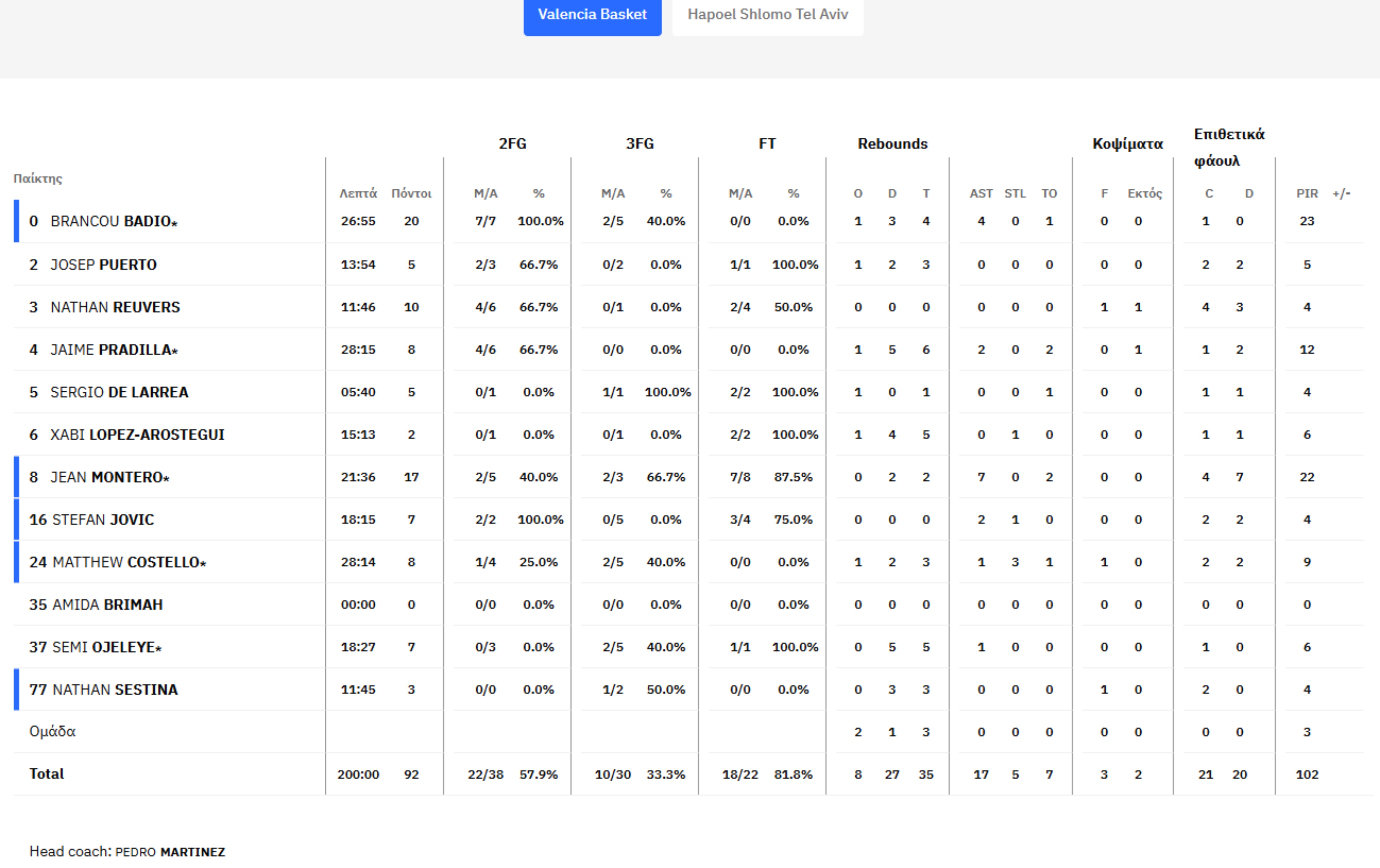This screenshot has width=1380, height=868.
Task: Click total minutes 200:00
Action: pos(358,774)
